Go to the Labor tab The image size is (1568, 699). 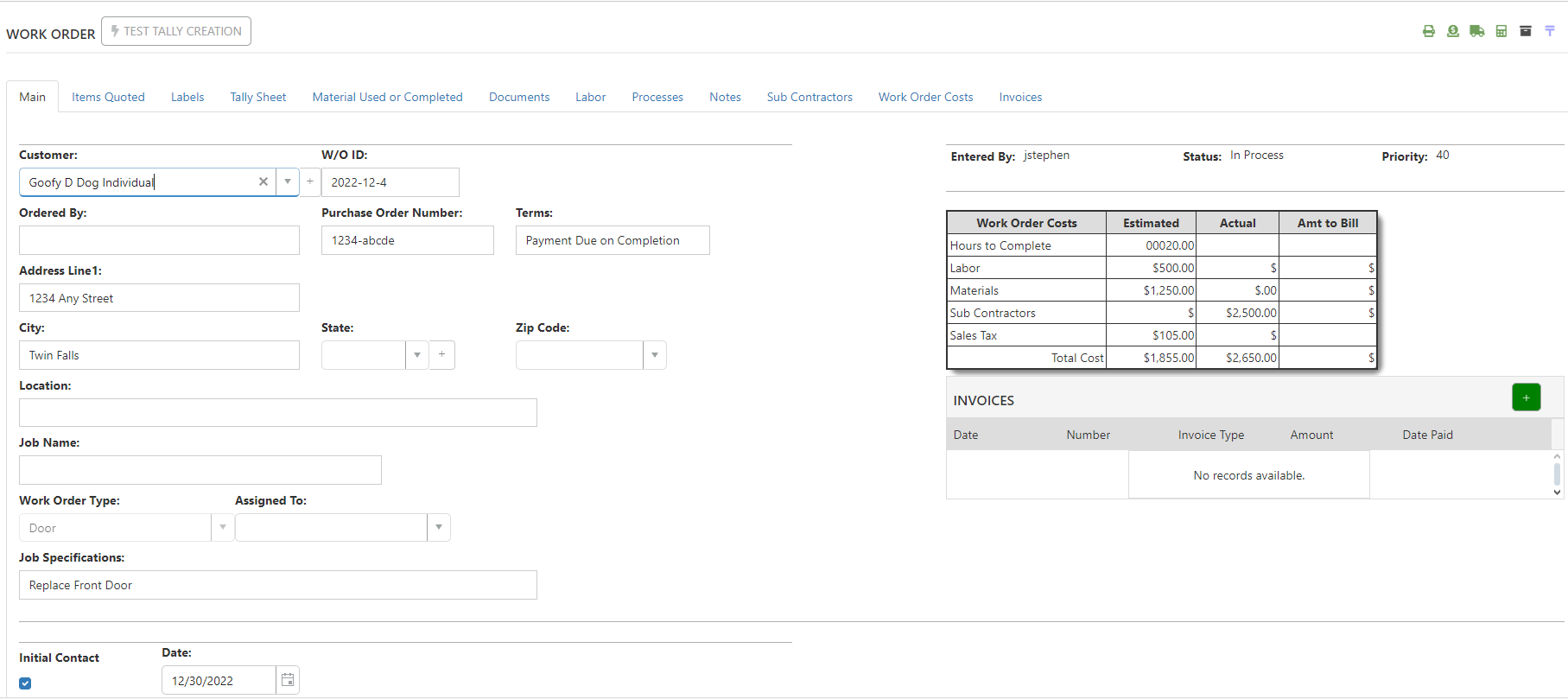pos(591,97)
